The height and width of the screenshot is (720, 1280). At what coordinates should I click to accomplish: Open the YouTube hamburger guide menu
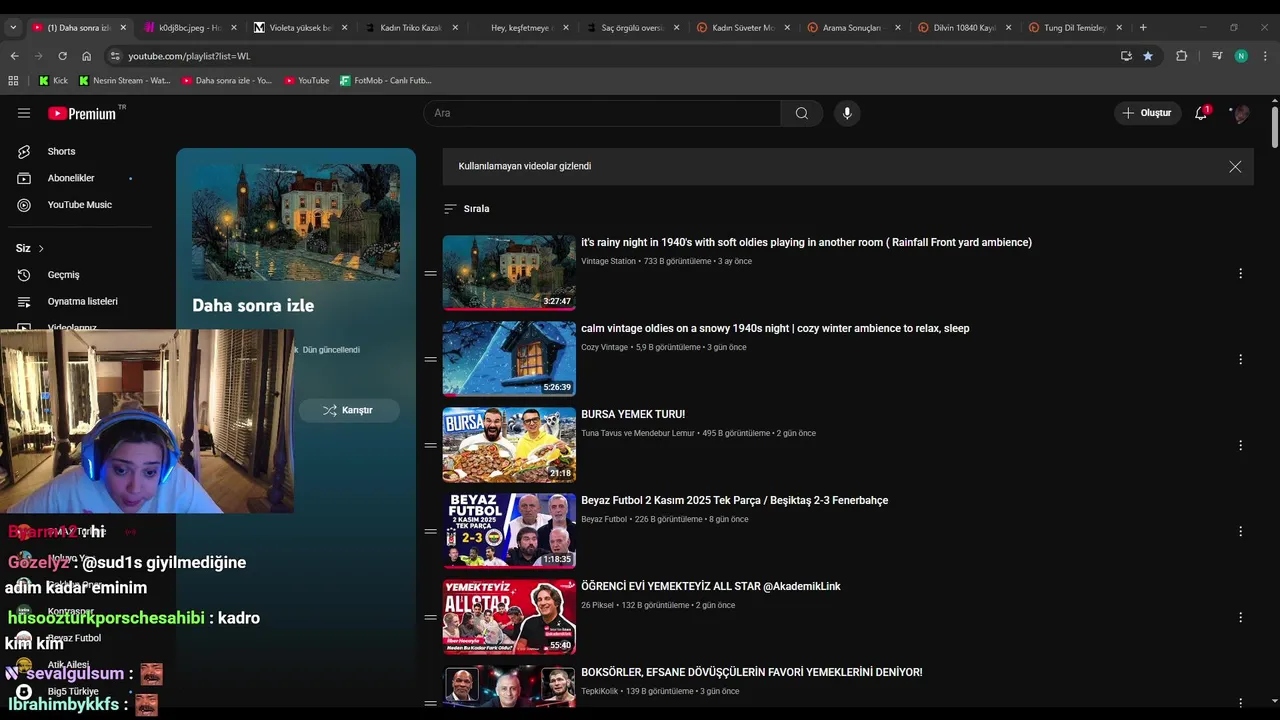click(24, 113)
